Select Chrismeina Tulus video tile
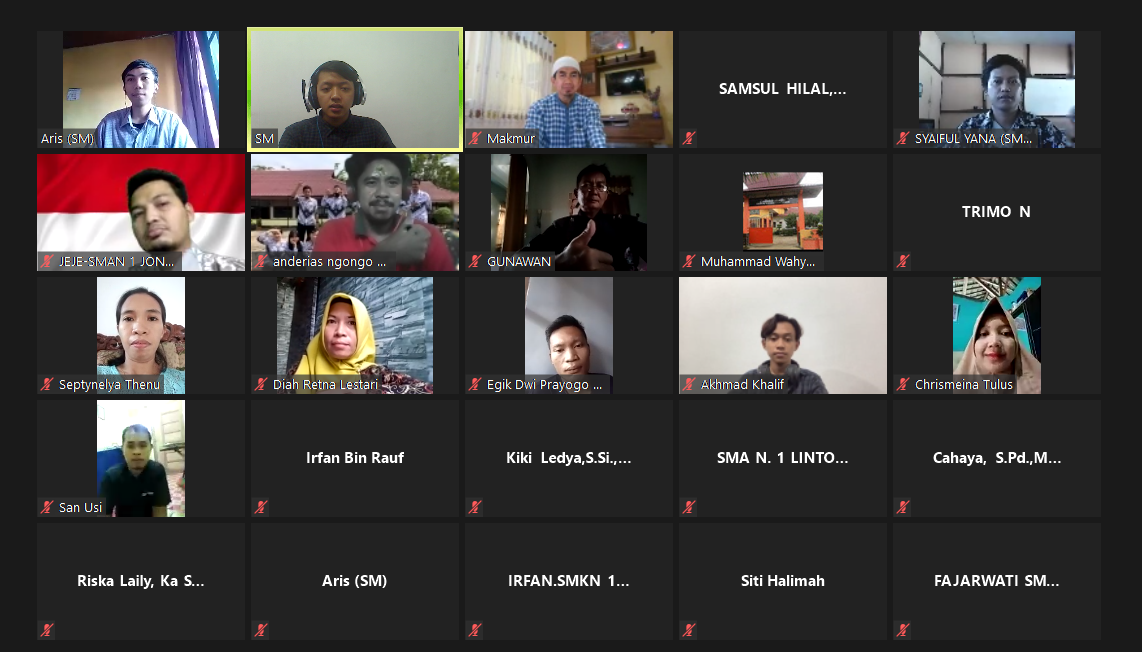Viewport: 1142px width, 652px height. click(x=996, y=335)
